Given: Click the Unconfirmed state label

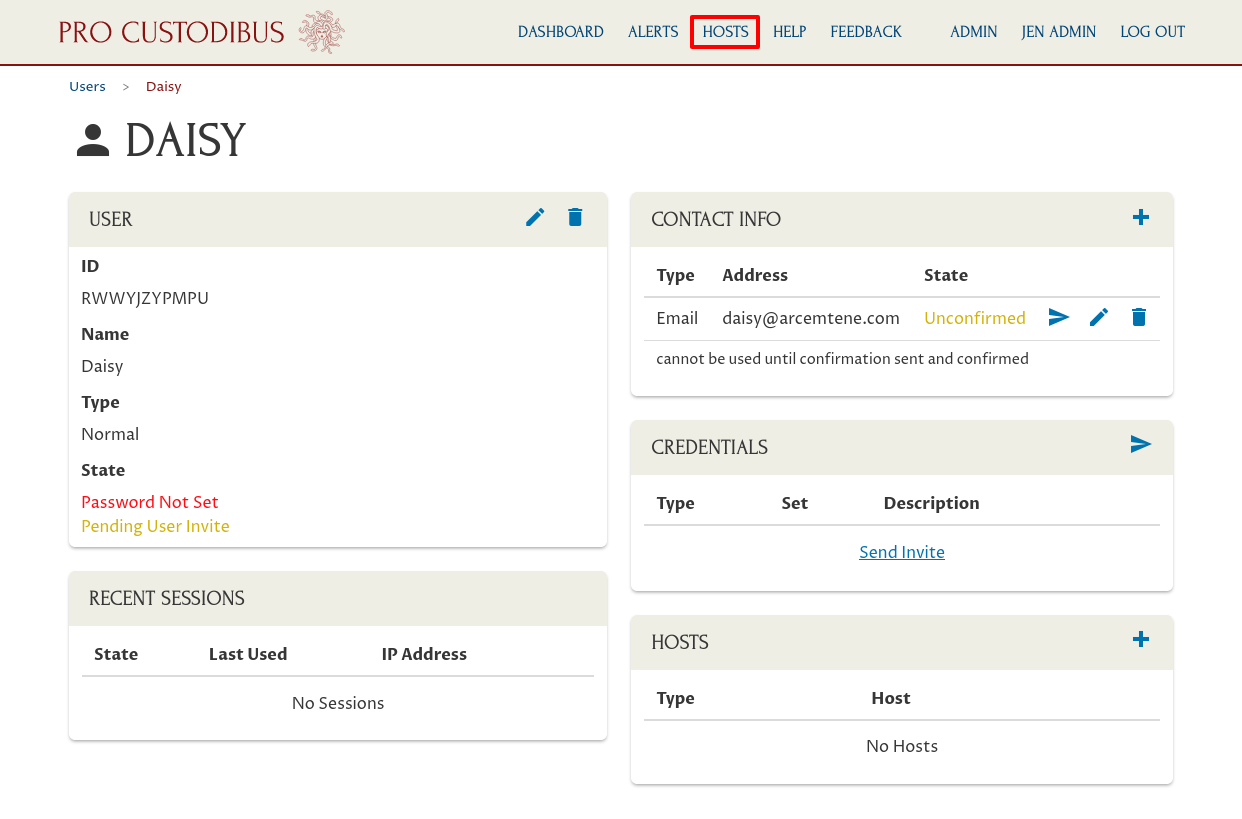Looking at the screenshot, I should click(x=975, y=318).
